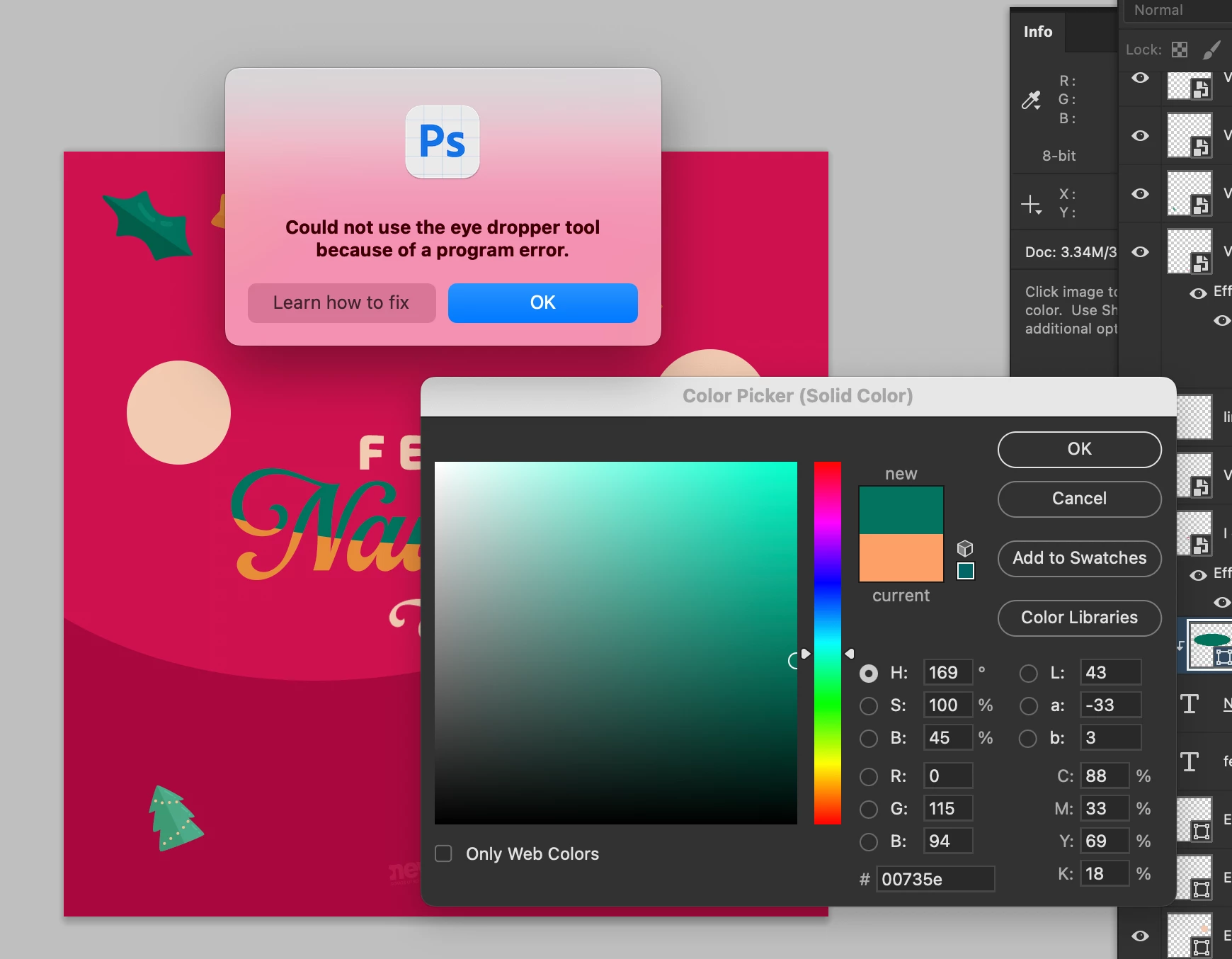Click the green holly leaf on the canvas
The image size is (1232, 959).
coord(149,225)
